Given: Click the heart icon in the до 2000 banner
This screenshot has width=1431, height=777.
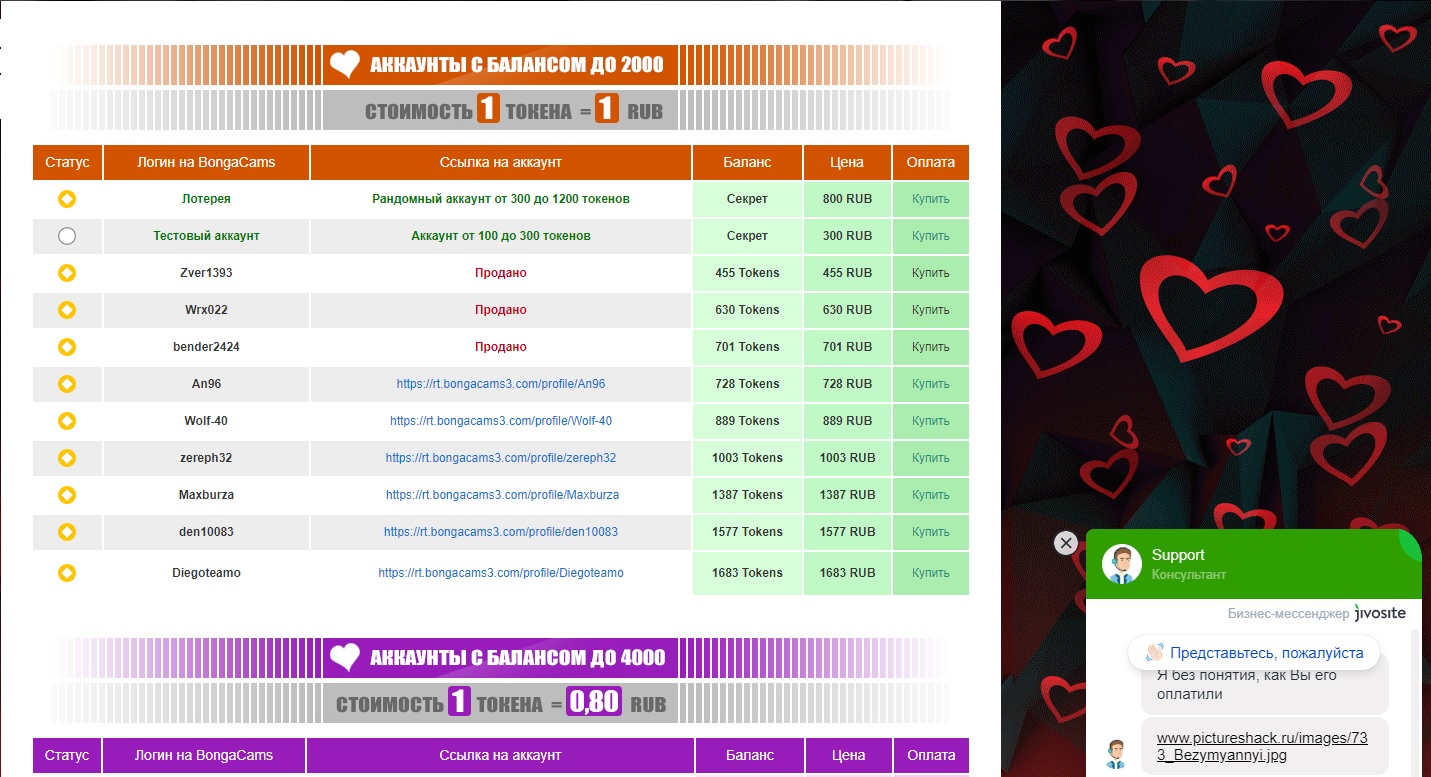Looking at the screenshot, I should [345, 66].
